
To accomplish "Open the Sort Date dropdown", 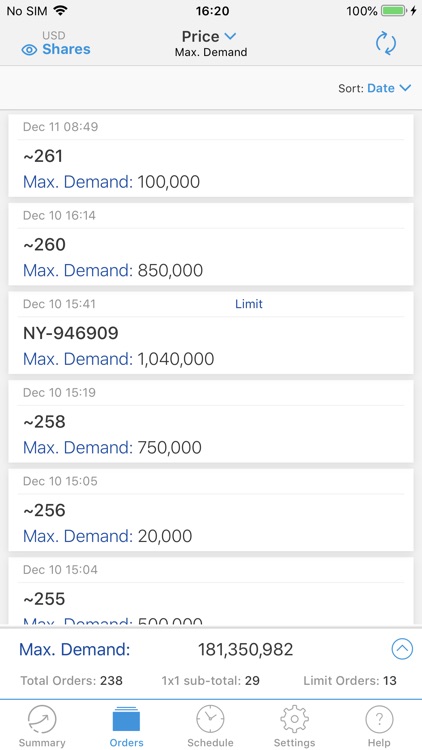I will click(x=389, y=88).
